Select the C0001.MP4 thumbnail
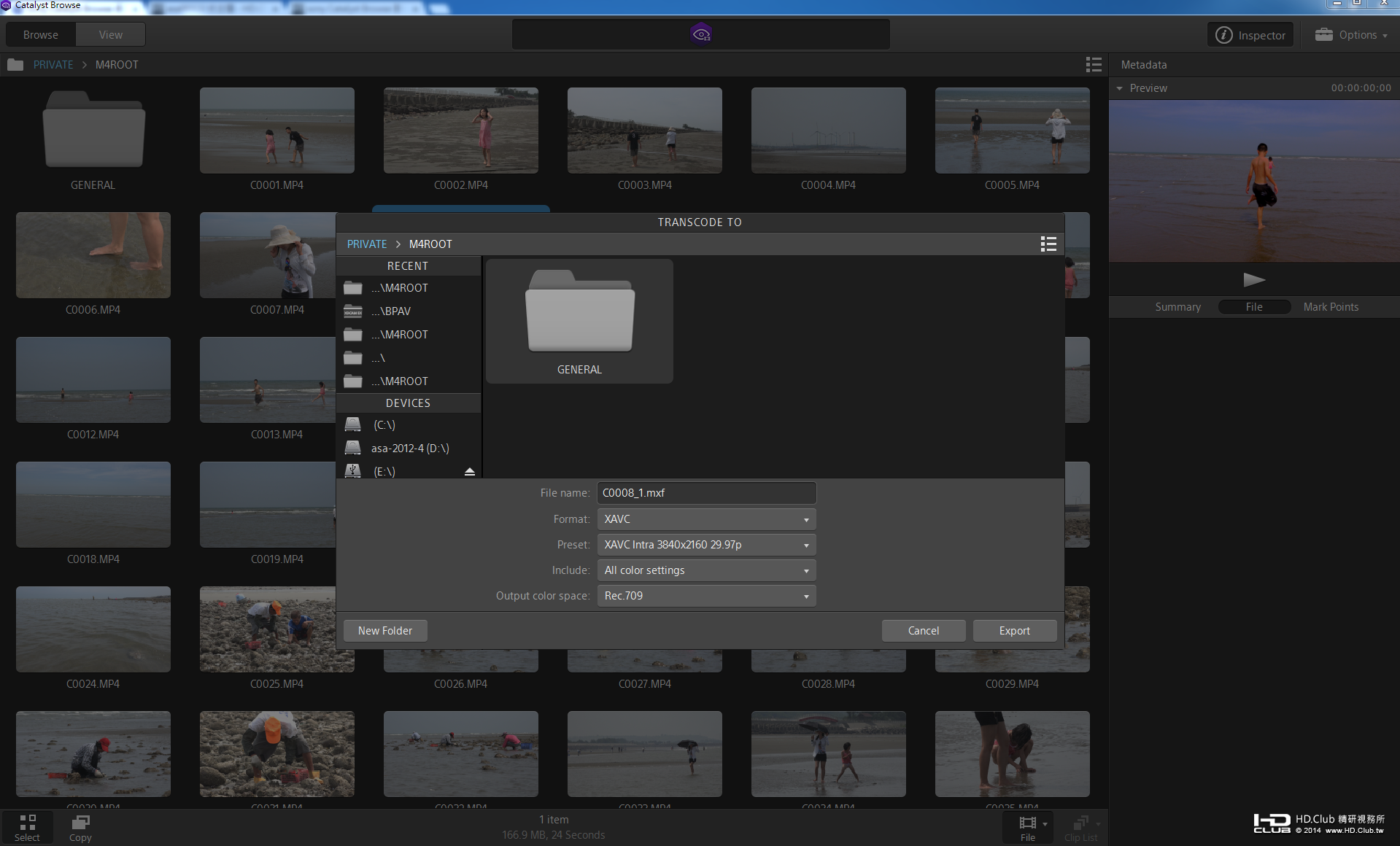This screenshot has height=846, width=1400. pos(277,131)
